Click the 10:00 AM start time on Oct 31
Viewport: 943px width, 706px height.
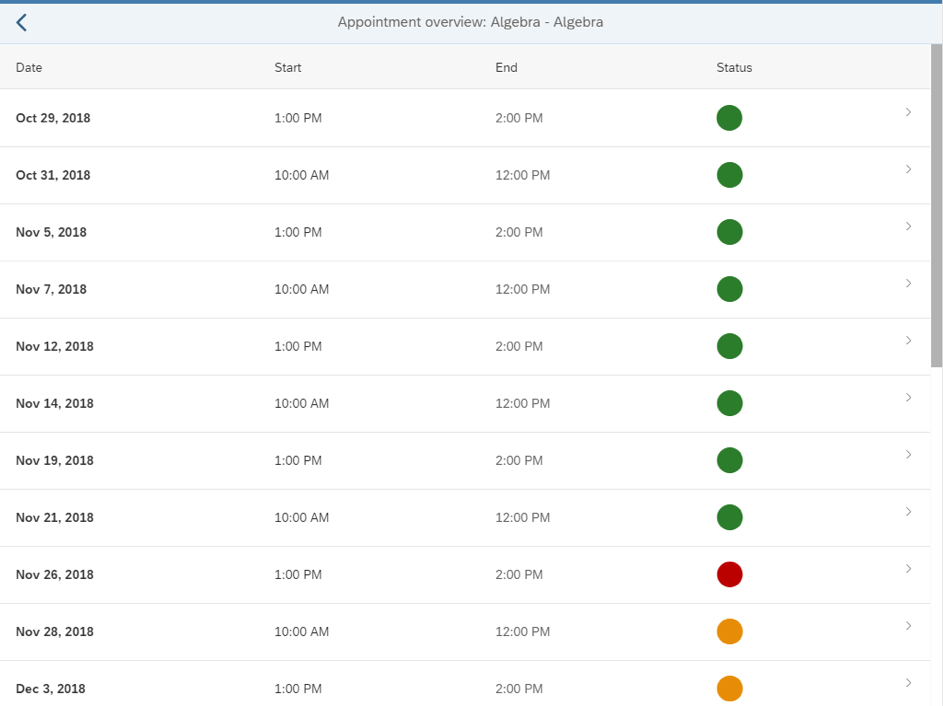click(302, 175)
